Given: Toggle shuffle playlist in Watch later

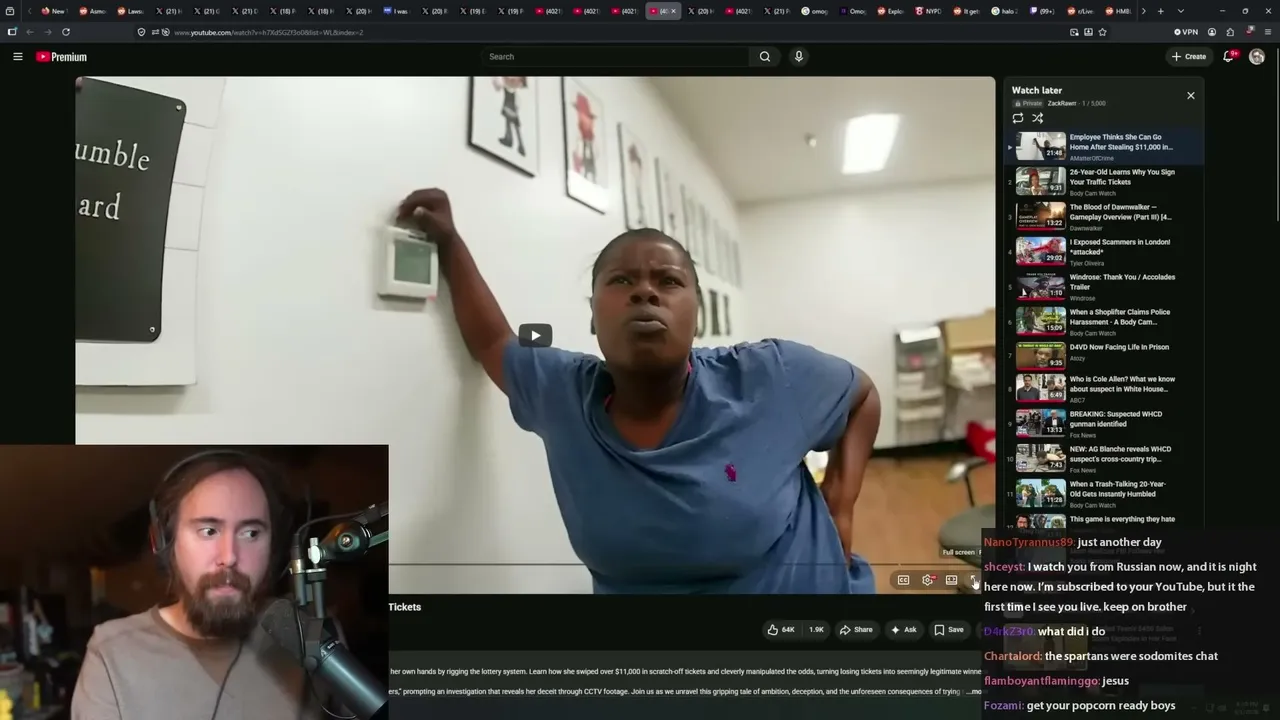Looking at the screenshot, I should tap(1038, 118).
